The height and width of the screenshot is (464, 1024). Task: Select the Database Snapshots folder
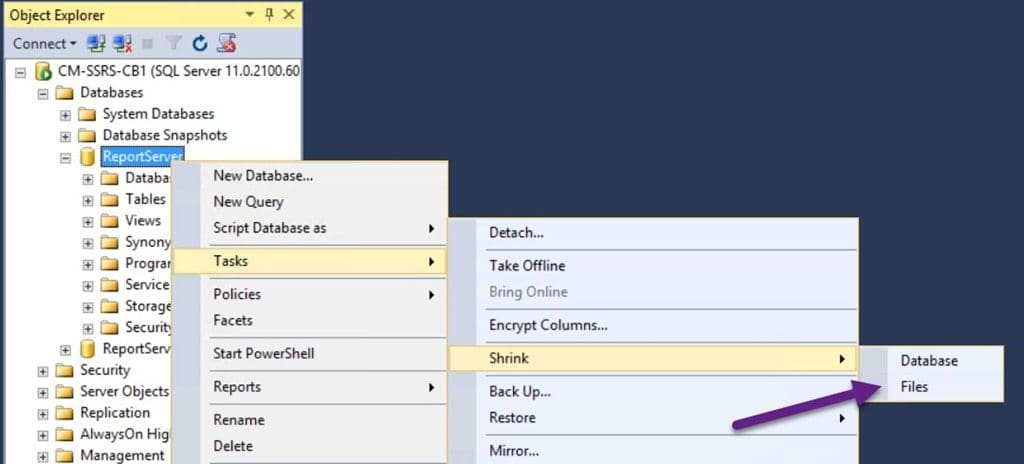[165, 135]
